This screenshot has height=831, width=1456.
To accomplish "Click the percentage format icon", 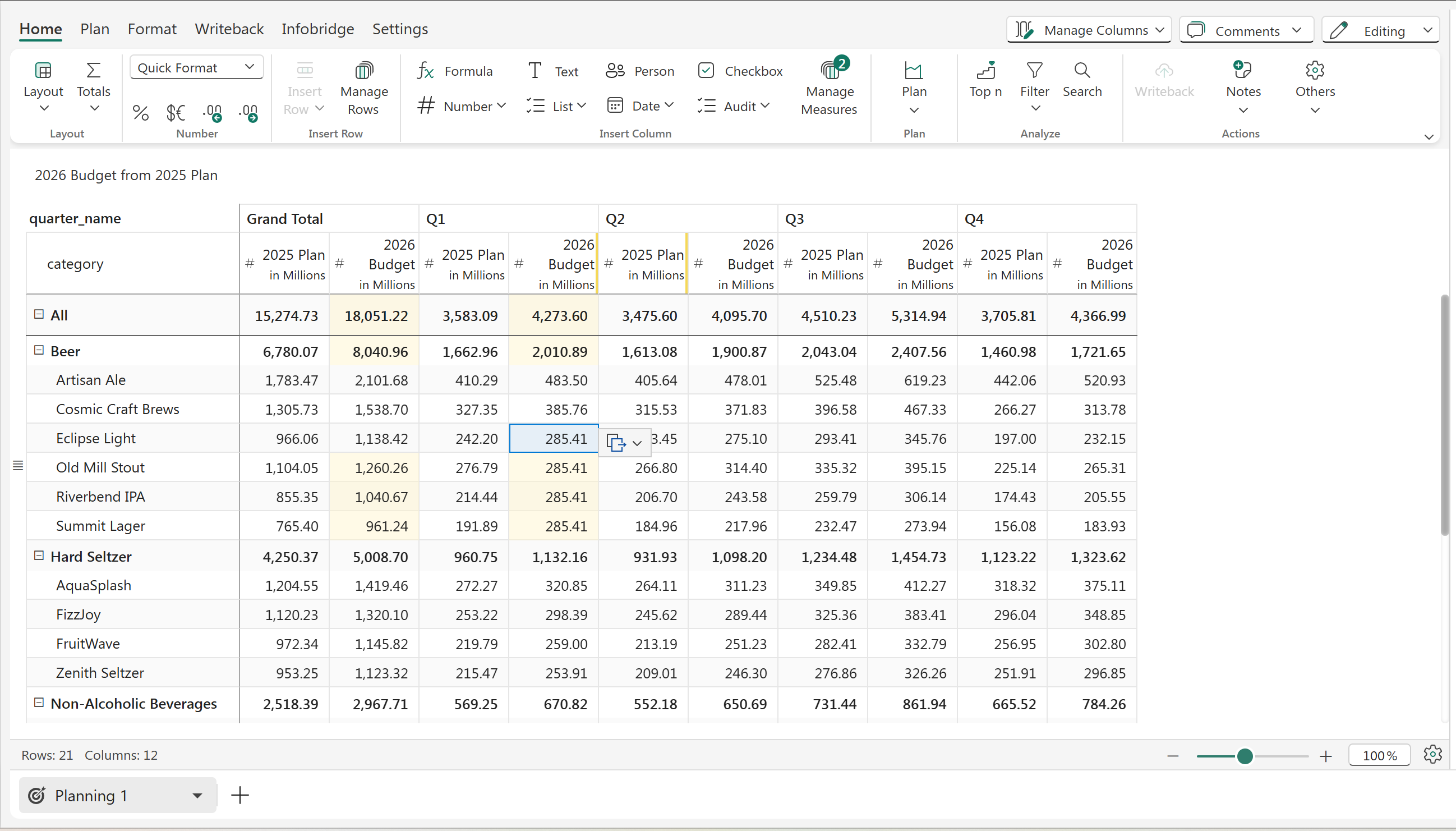I will 140,112.
